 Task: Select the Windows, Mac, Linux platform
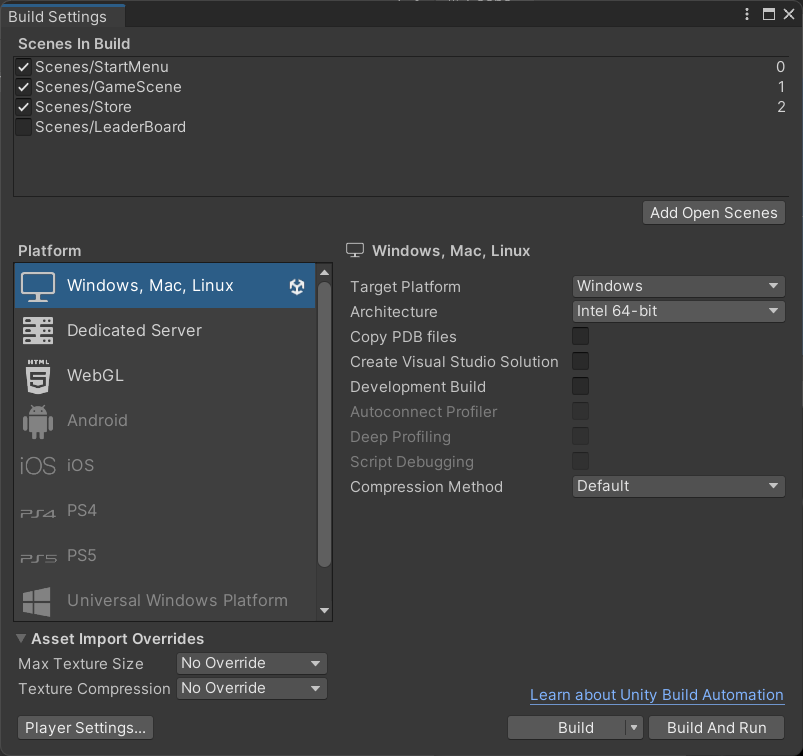pos(165,286)
